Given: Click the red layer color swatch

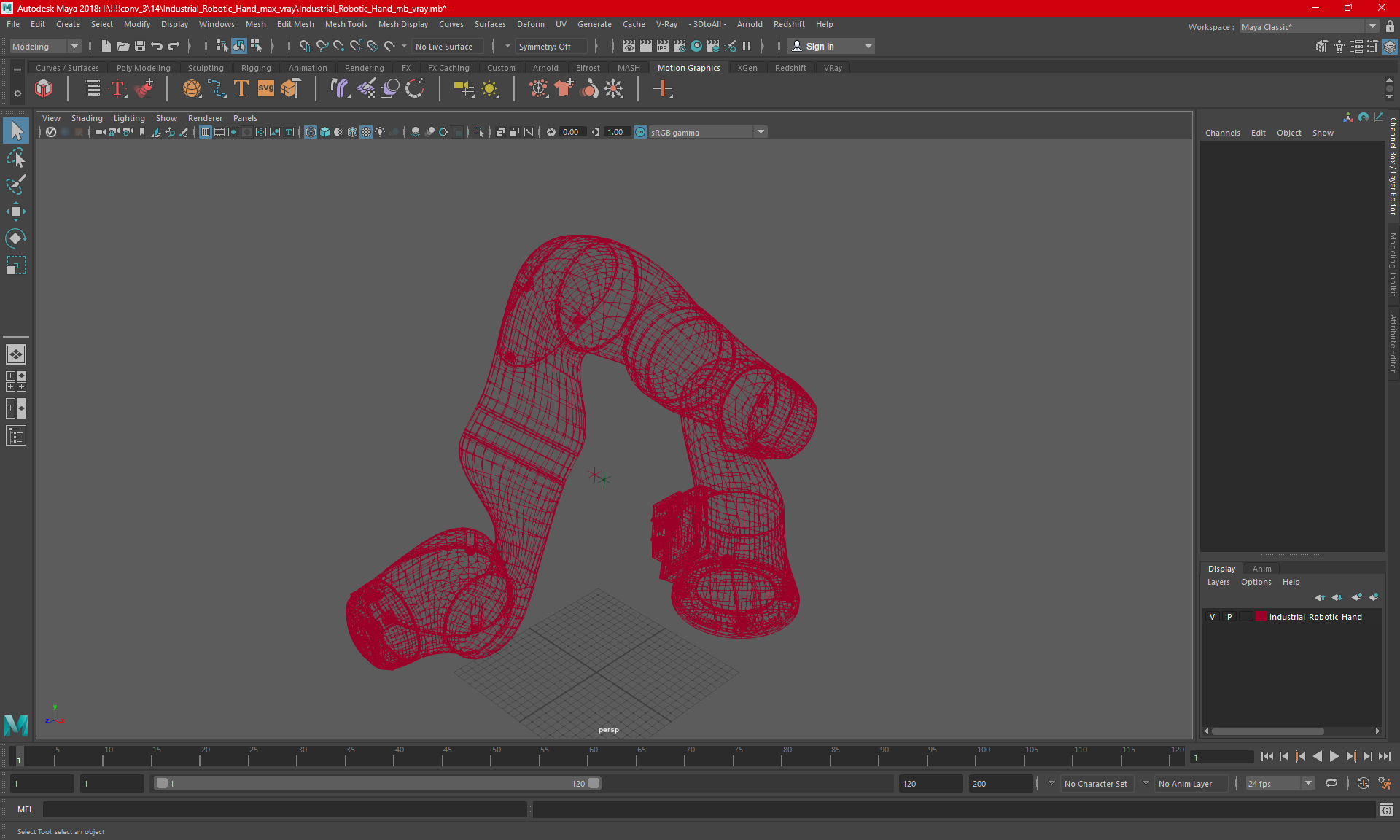Looking at the screenshot, I should click(x=1261, y=617).
